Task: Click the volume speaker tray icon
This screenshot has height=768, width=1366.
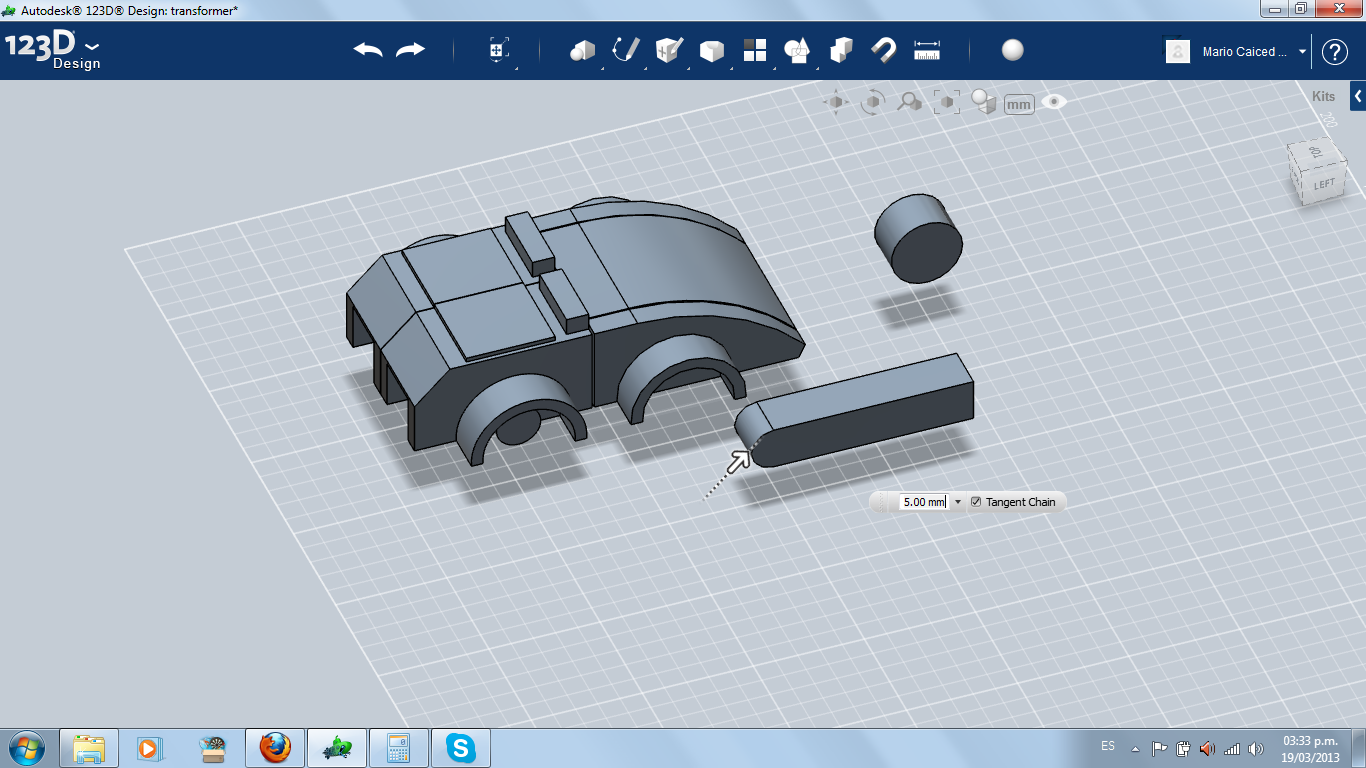Action: click(1256, 749)
